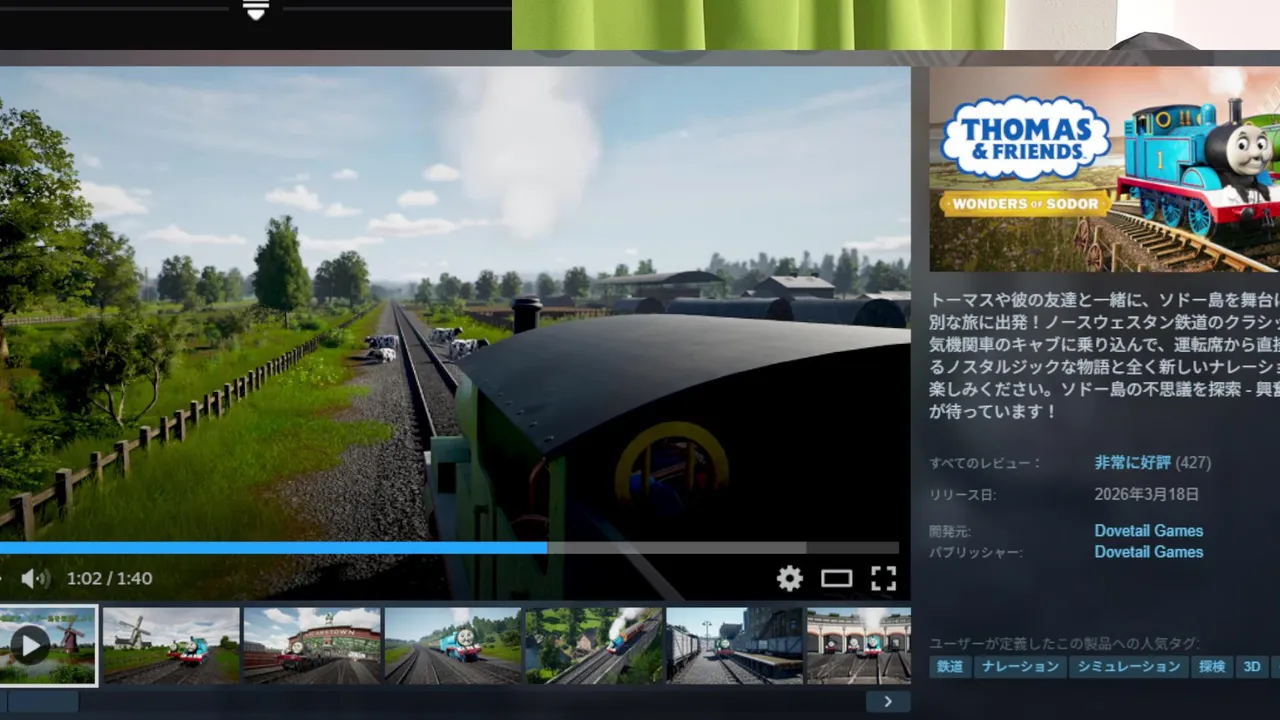
Task: Select the 鉄道 tag
Action: pyautogui.click(x=950, y=666)
